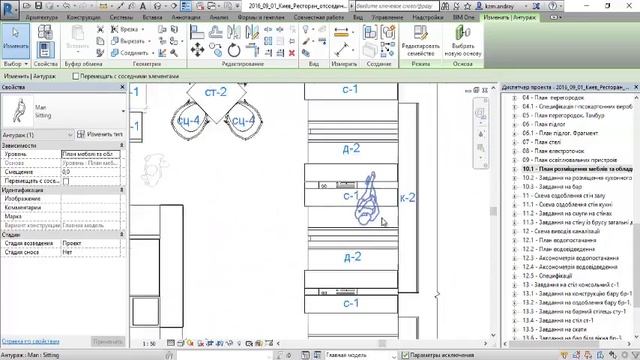
Task: Toggle 'Перемещать с соседними элементами' checkbox
Action: coord(76,76)
